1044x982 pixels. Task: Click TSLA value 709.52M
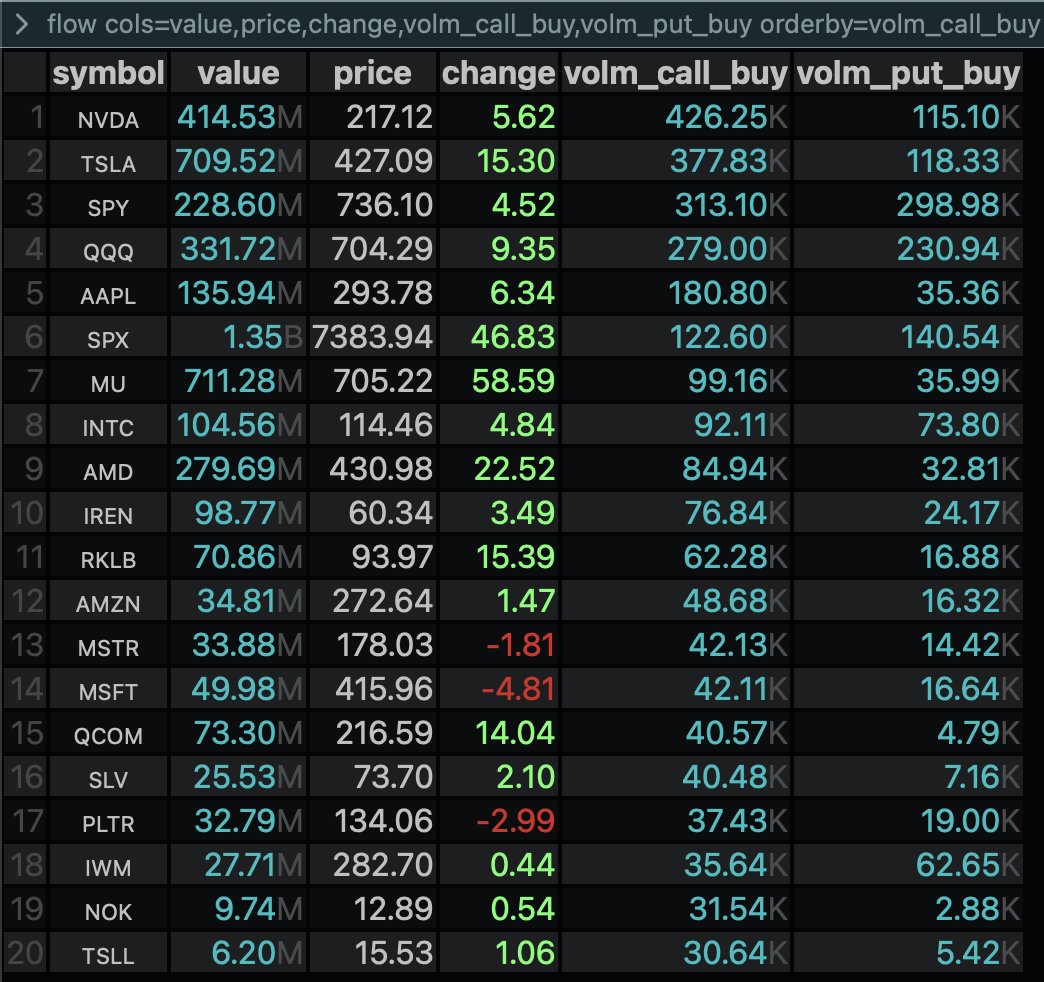pyautogui.click(x=239, y=161)
